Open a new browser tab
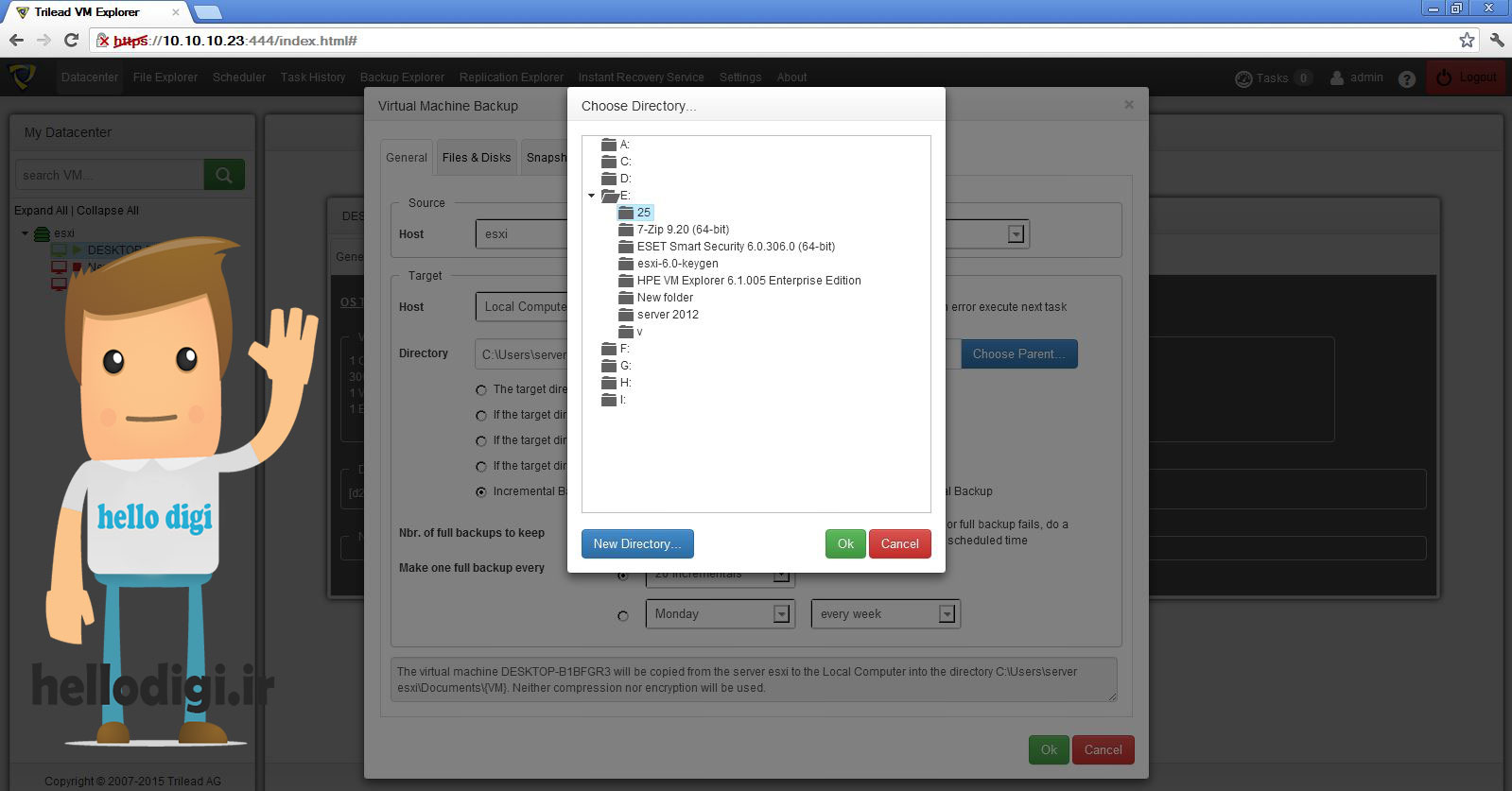 point(207,12)
